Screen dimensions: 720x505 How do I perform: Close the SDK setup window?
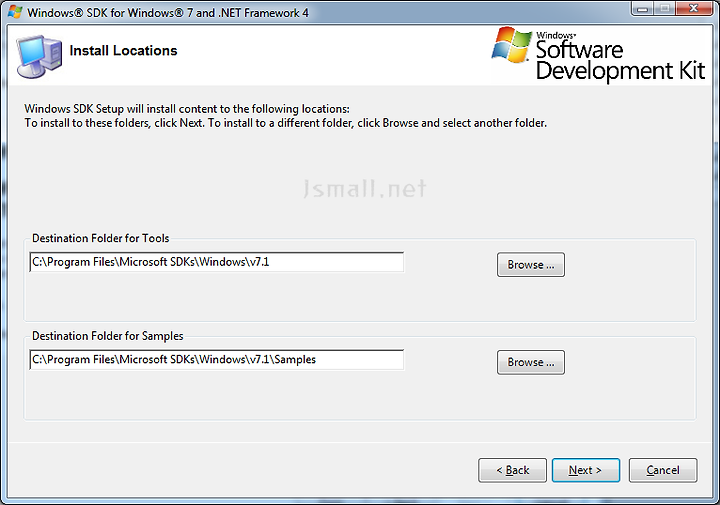coord(694,9)
